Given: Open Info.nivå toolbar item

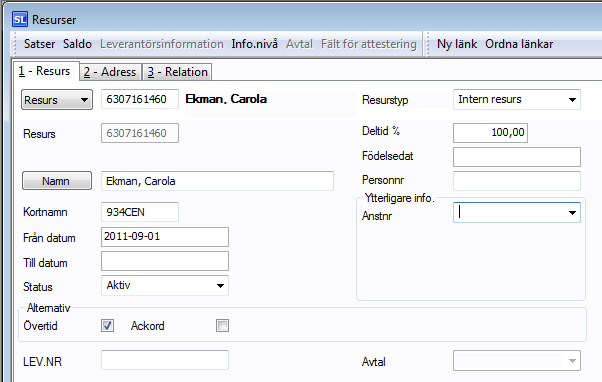Looking at the screenshot, I should pos(255,44).
